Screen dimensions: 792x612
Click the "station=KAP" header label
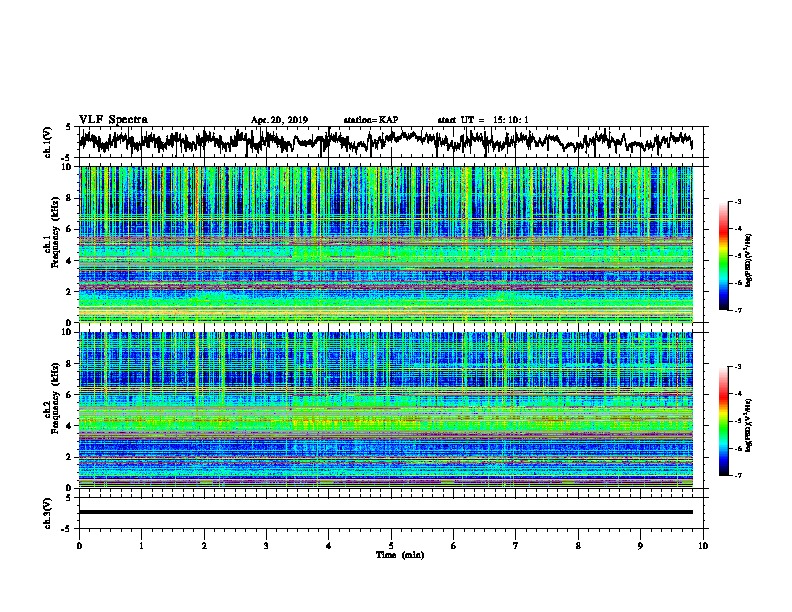click(x=371, y=120)
